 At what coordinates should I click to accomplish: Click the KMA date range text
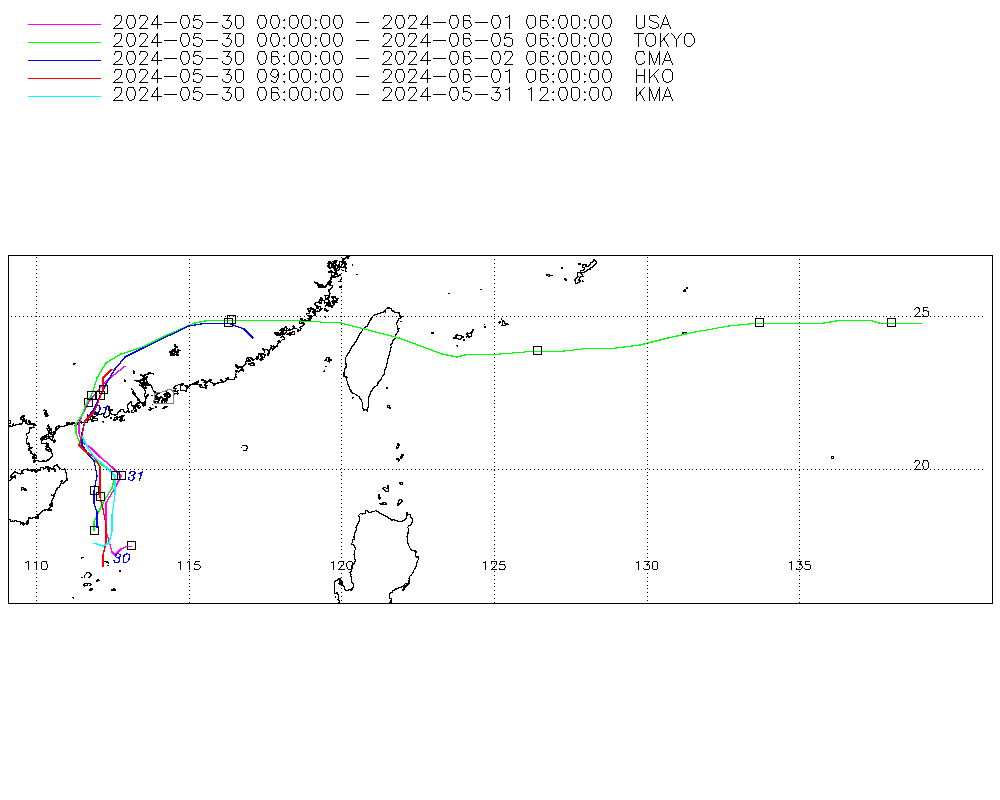[362, 94]
